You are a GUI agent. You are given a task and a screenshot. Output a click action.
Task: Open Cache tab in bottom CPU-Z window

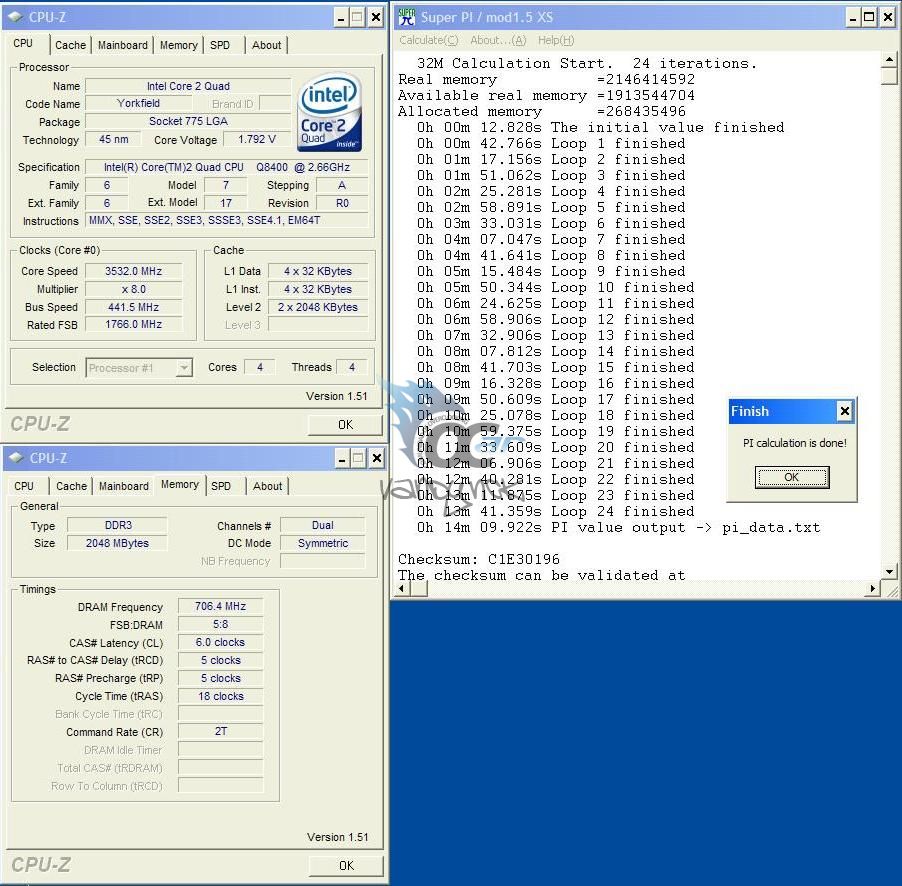point(71,486)
